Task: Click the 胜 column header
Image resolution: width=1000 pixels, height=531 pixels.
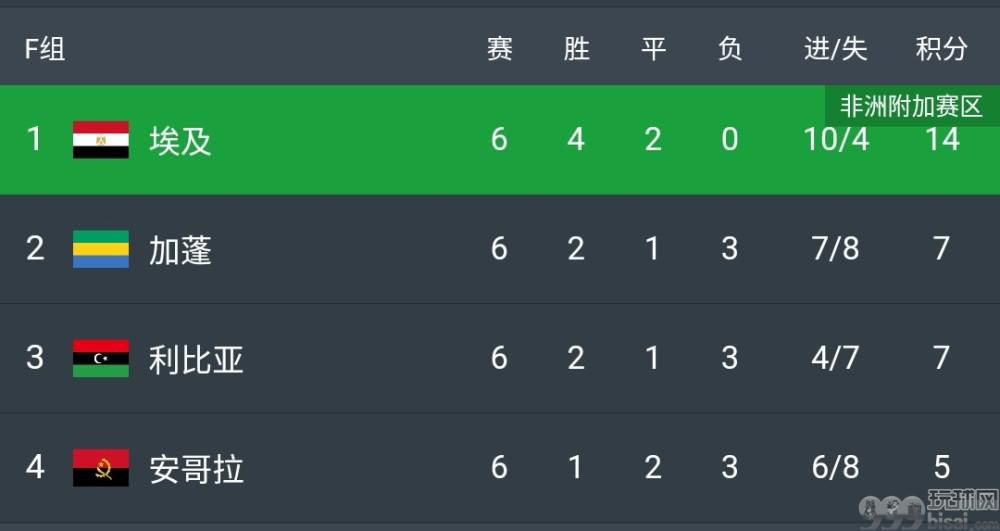Action: pyautogui.click(x=577, y=48)
